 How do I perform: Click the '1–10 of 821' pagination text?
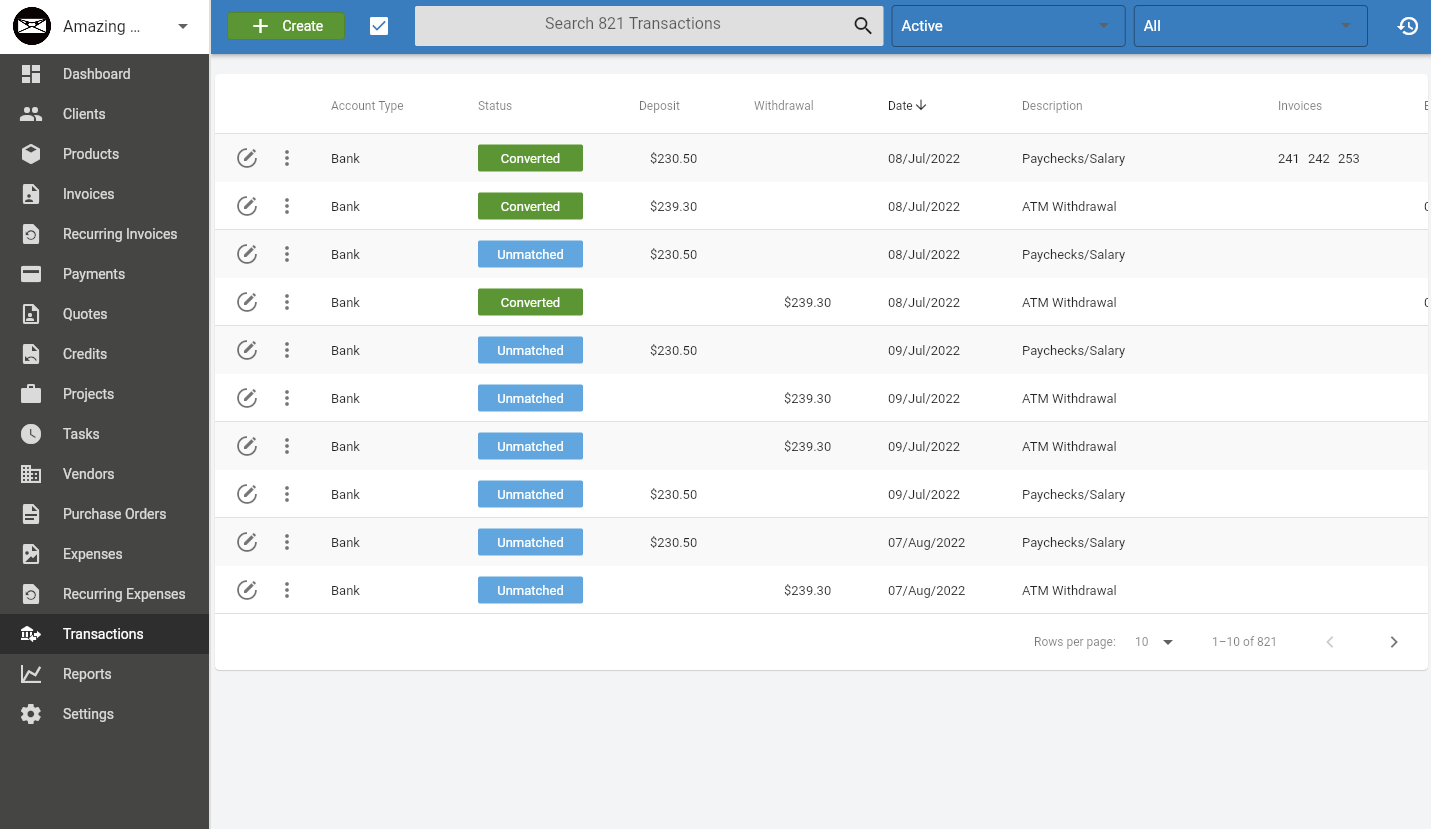[x=1244, y=642]
